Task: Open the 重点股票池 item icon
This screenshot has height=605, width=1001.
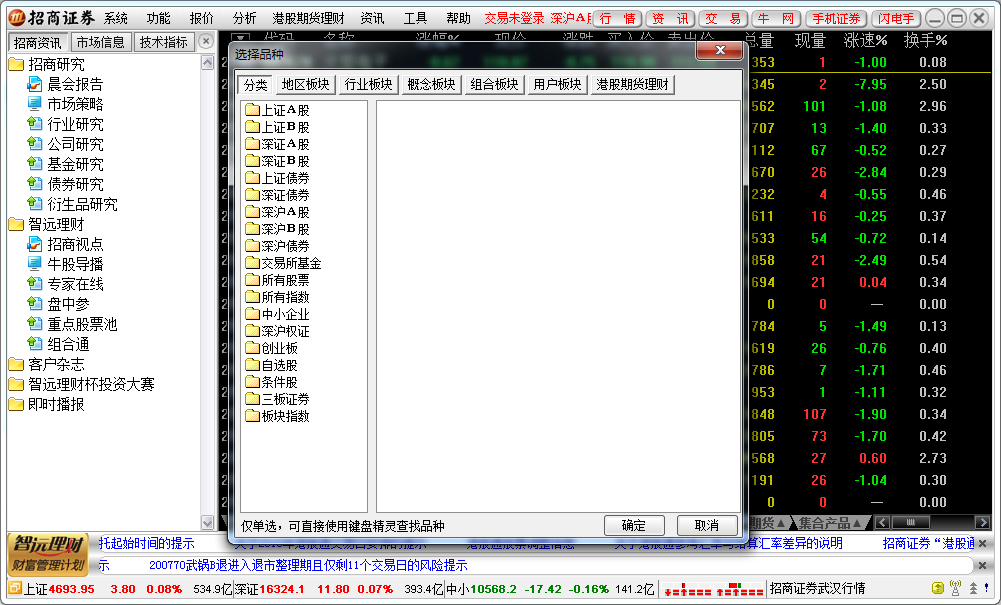Action: (34, 324)
